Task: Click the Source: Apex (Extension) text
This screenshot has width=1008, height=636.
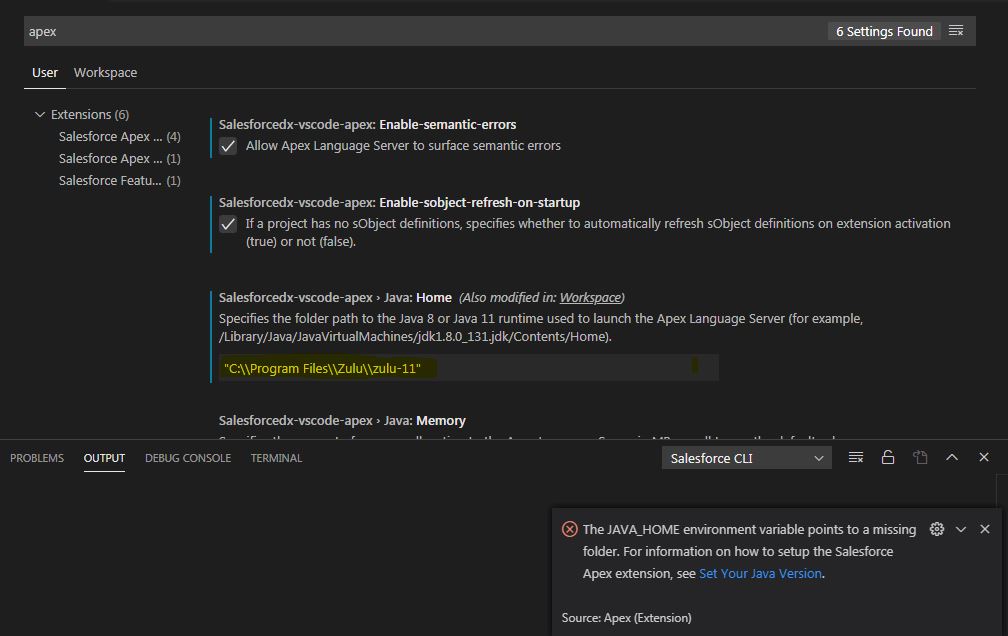Action: coord(627,618)
